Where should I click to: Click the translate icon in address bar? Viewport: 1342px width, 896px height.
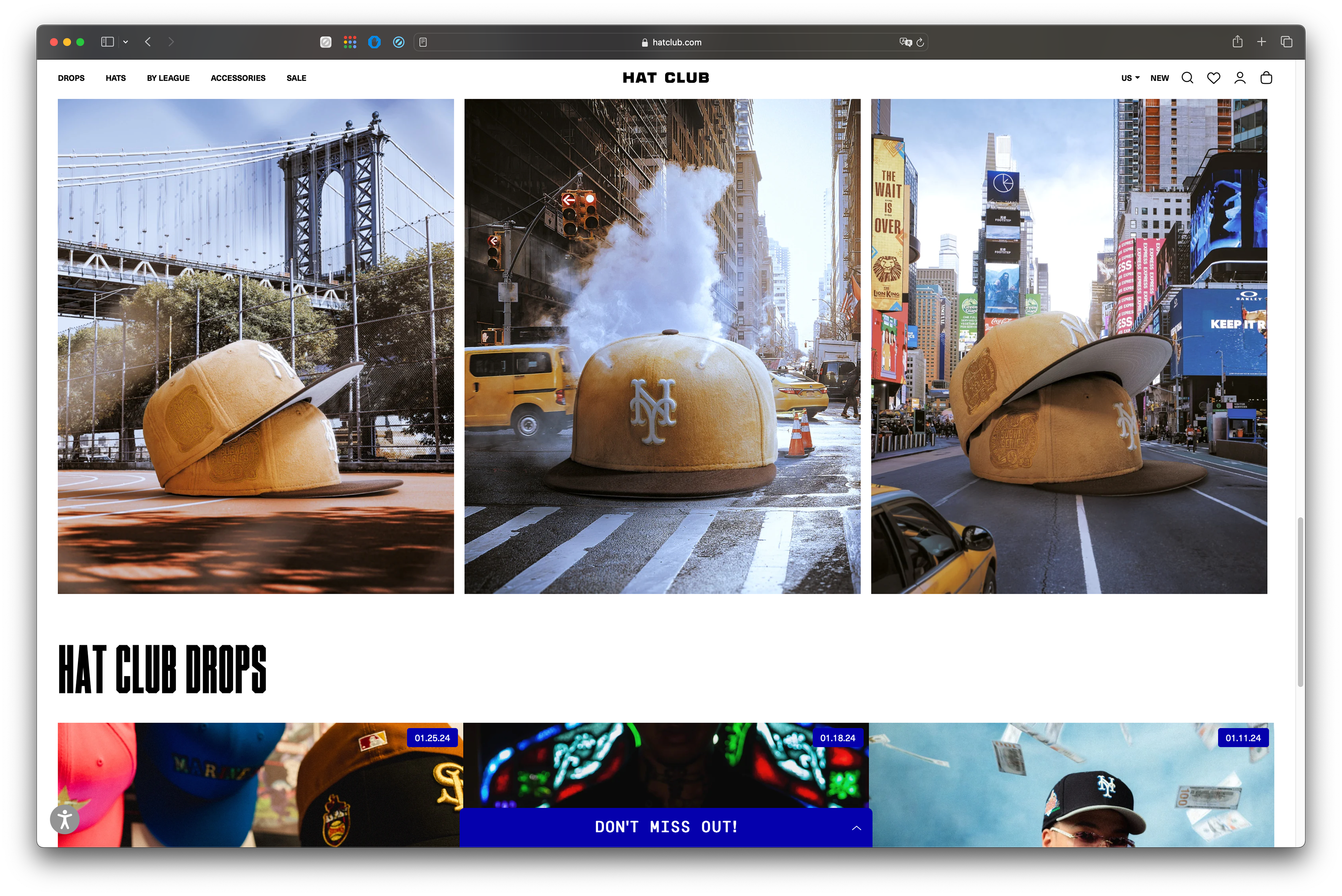coord(905,42)
